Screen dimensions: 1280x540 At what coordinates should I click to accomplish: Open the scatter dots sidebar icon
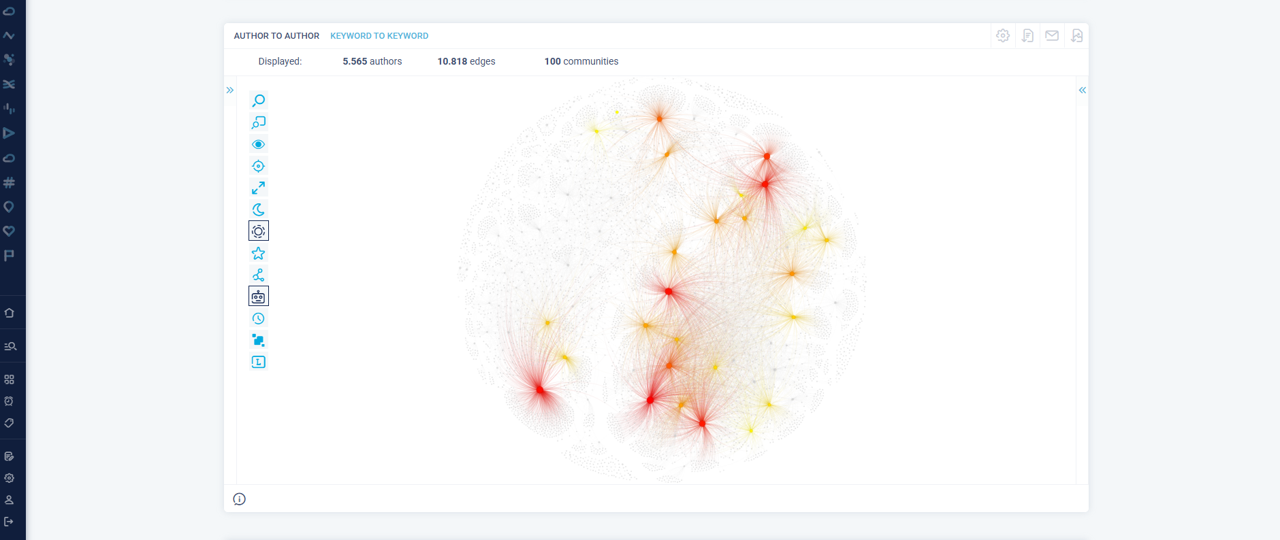click(9, 60)
